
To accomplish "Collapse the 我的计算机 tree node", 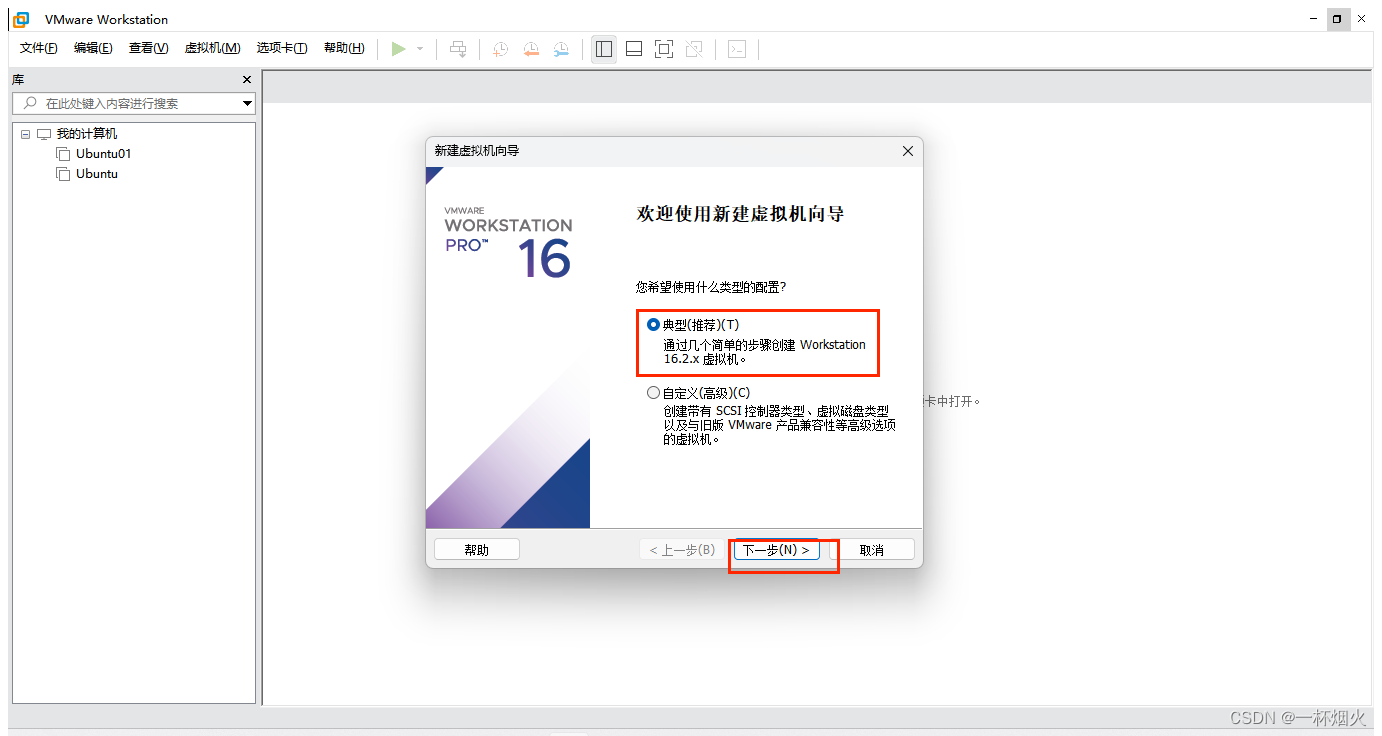I will coord(25,134).
